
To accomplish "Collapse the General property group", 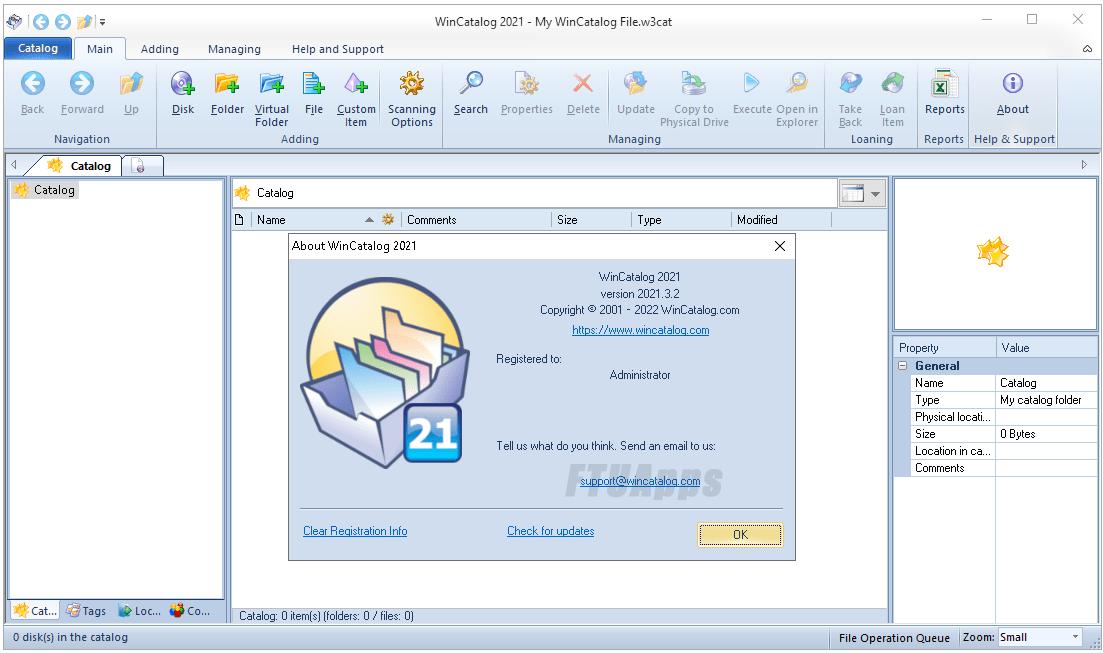I will [903, 366].
